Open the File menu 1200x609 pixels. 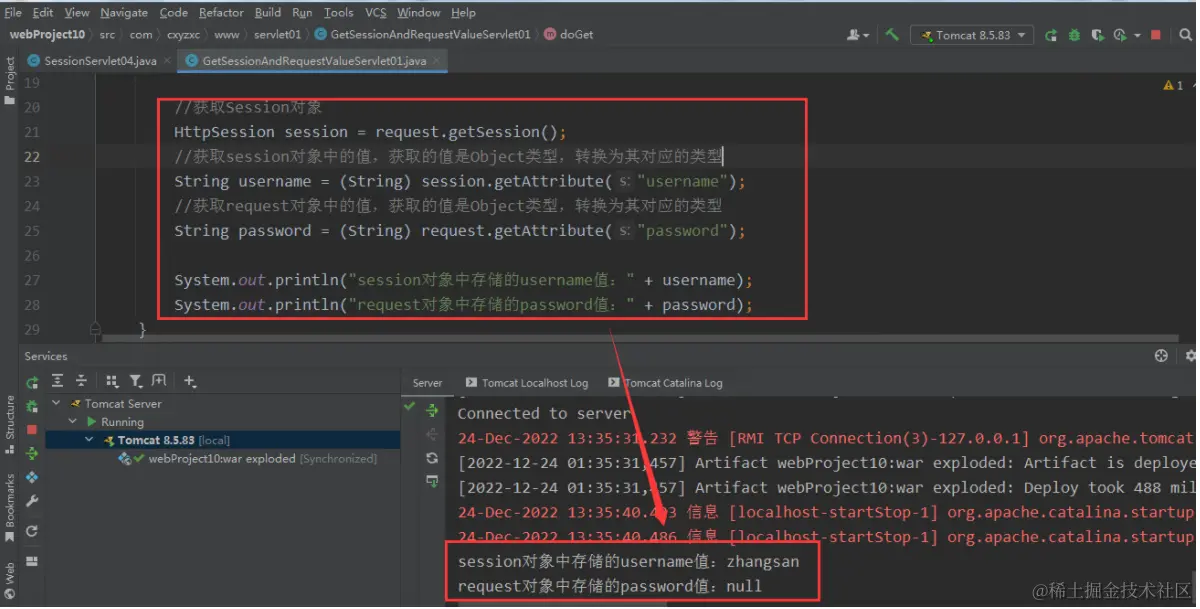[x=13, y=13]
